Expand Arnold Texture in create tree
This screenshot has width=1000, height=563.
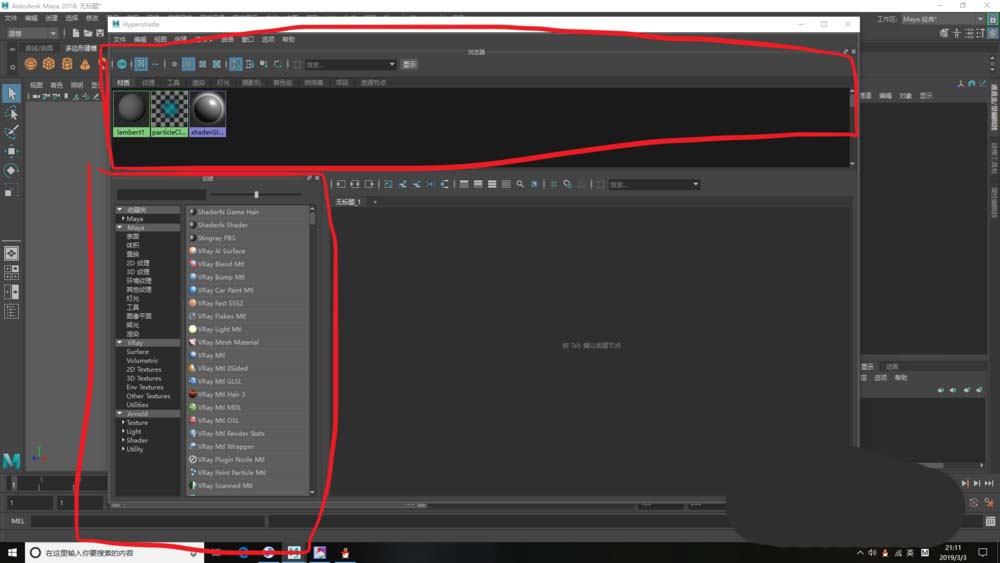tap(123, 423)
